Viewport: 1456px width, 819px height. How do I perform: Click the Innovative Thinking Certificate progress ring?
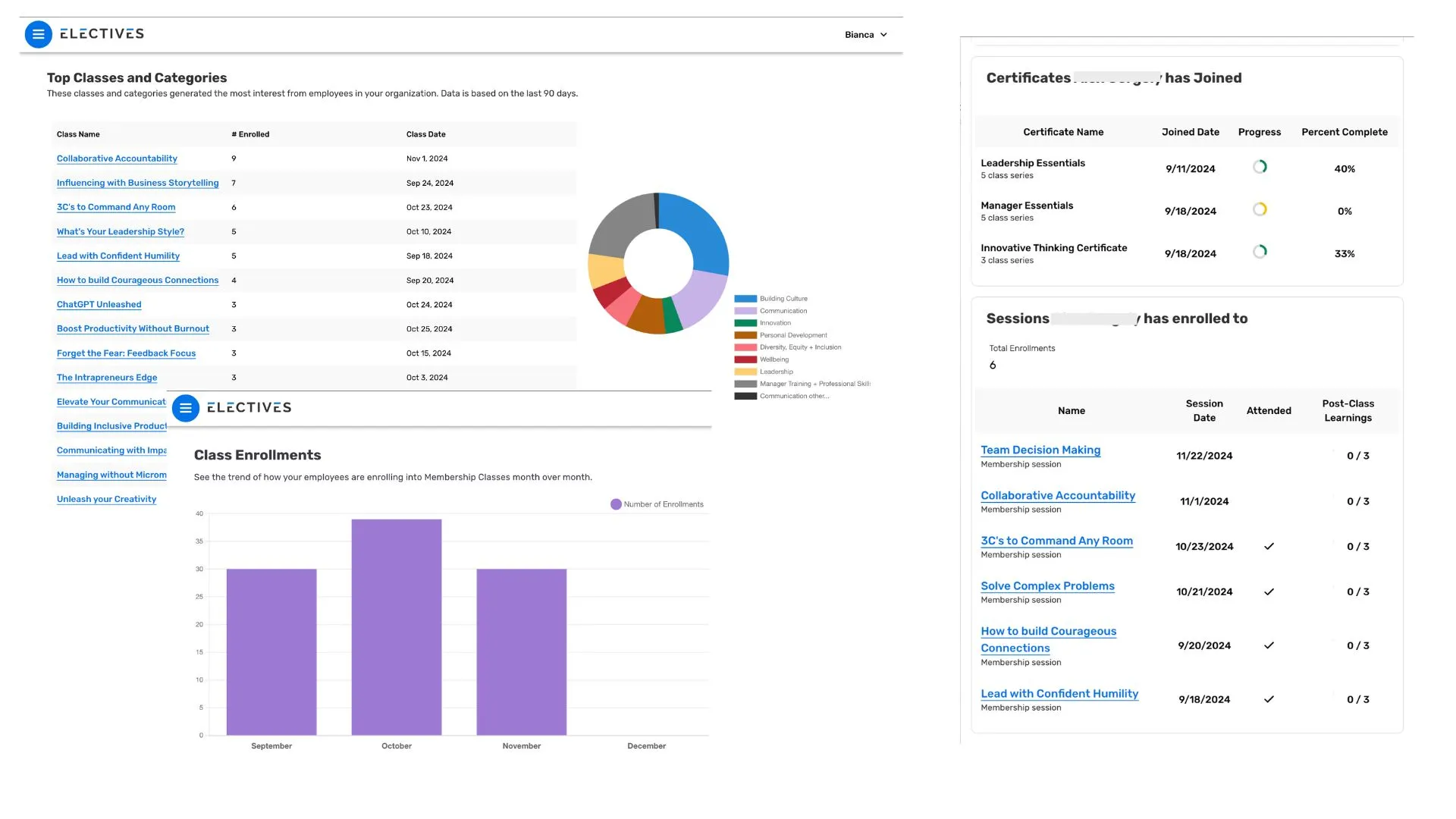point(1260,252)
